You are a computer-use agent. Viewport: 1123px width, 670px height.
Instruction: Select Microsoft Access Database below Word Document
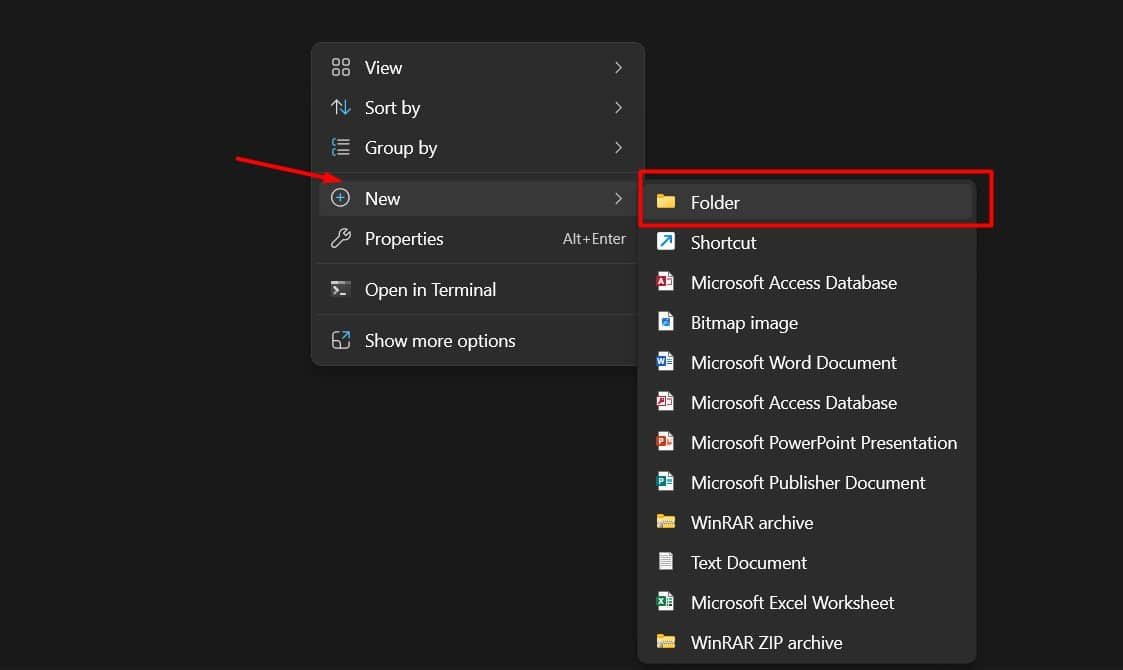pos(807,403)
